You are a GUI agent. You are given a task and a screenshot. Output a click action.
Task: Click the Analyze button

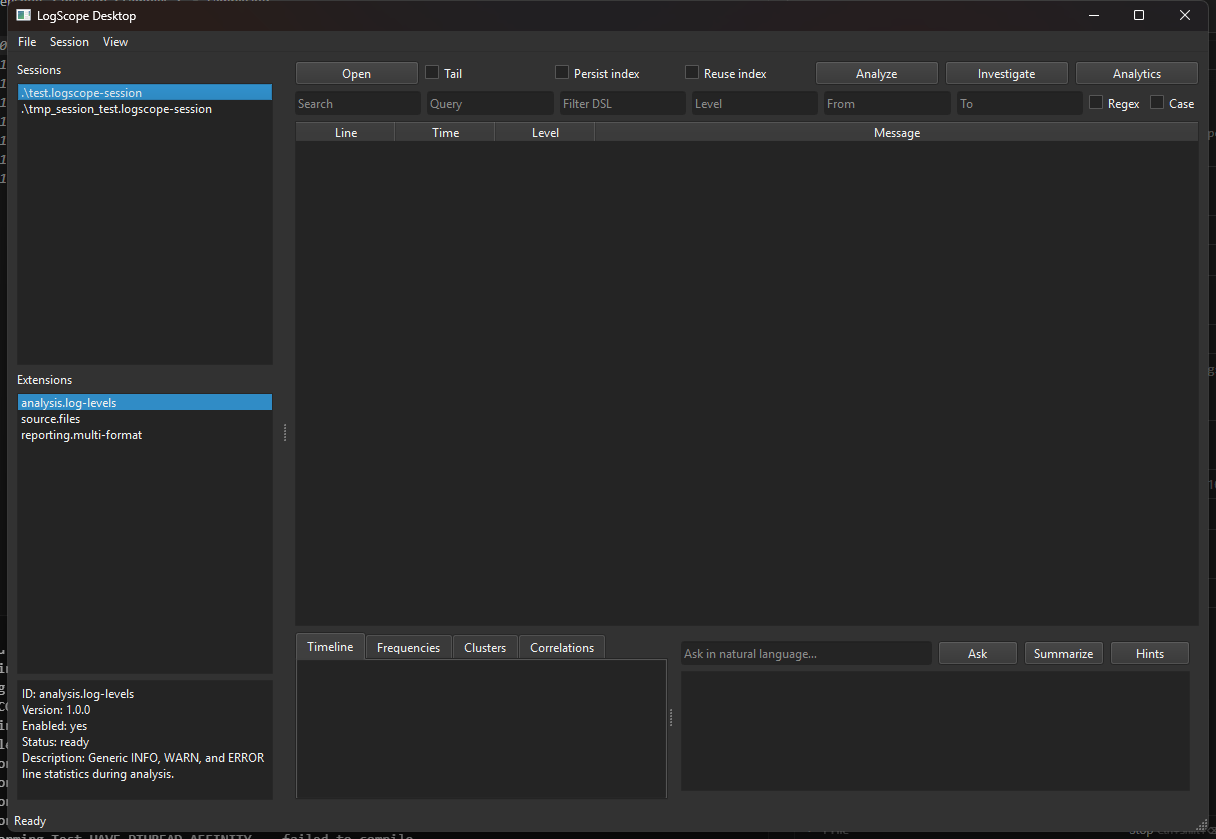click(877, 74)
